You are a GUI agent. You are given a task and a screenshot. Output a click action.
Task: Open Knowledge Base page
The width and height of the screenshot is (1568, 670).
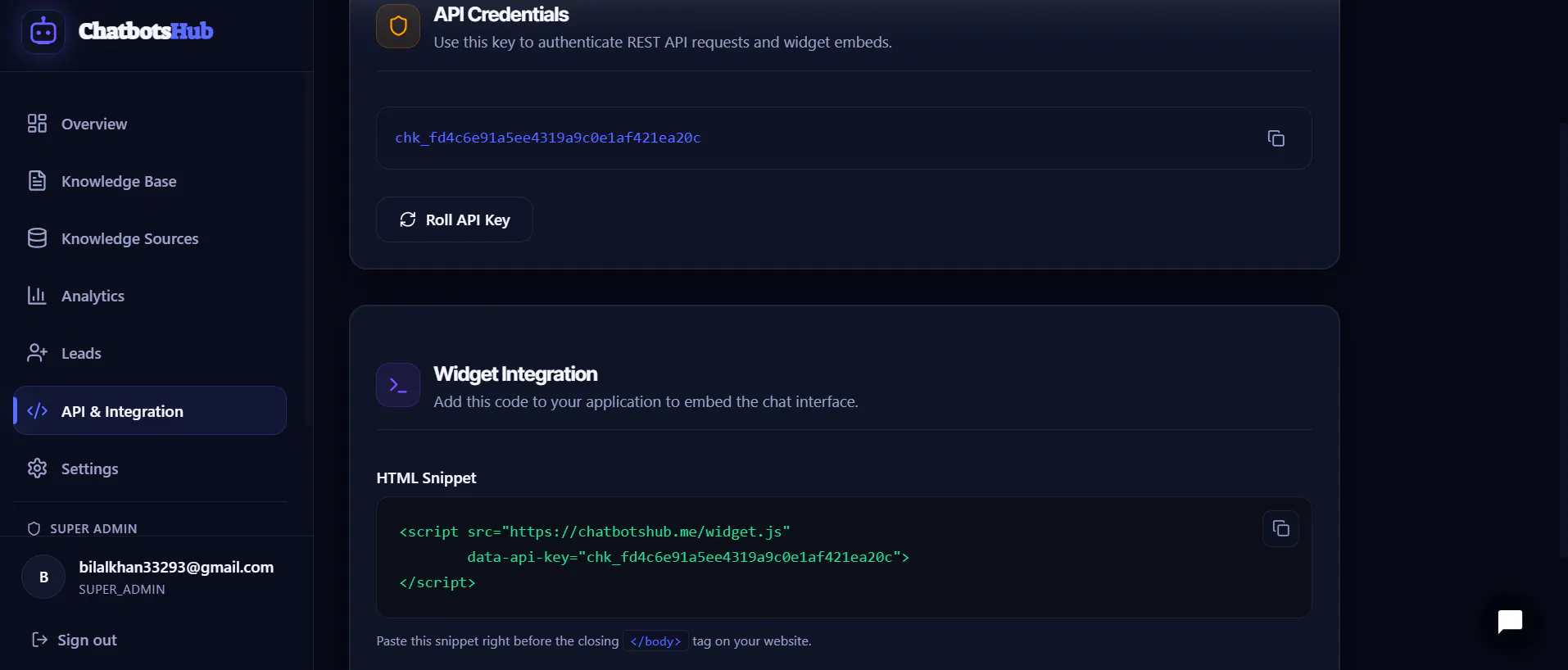150,181
